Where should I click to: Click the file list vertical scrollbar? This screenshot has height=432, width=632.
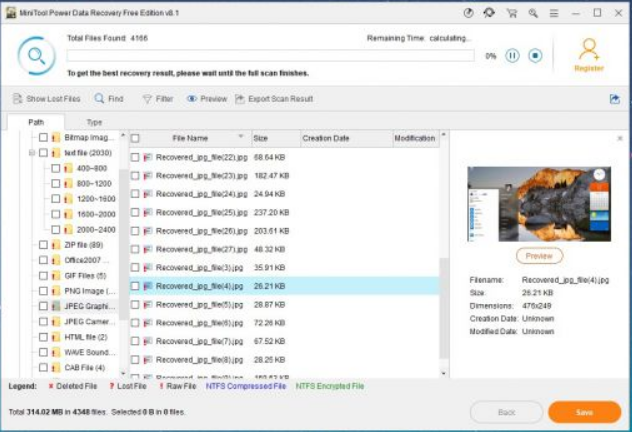(x=444, y=308)
